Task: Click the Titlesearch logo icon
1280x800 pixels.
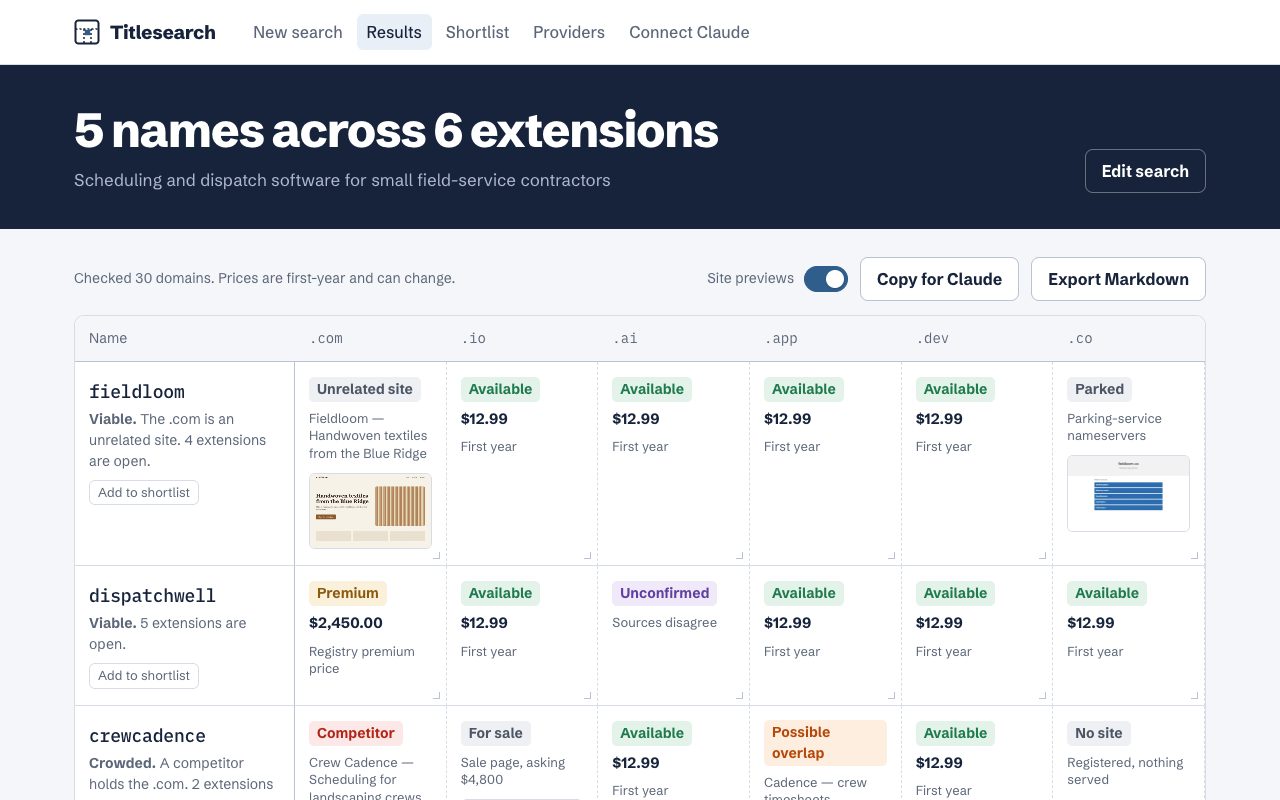Action: pos(87,32)
